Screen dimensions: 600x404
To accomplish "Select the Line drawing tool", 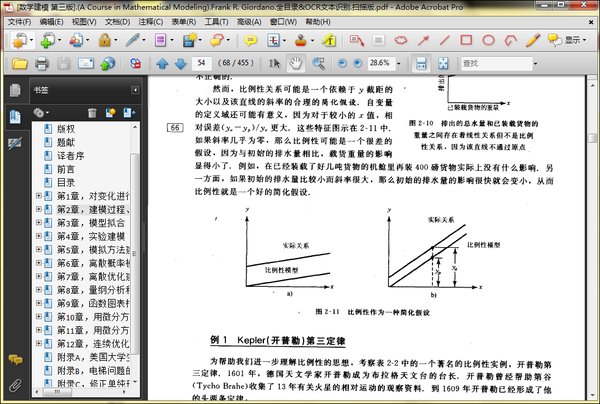I will [445, 40].
